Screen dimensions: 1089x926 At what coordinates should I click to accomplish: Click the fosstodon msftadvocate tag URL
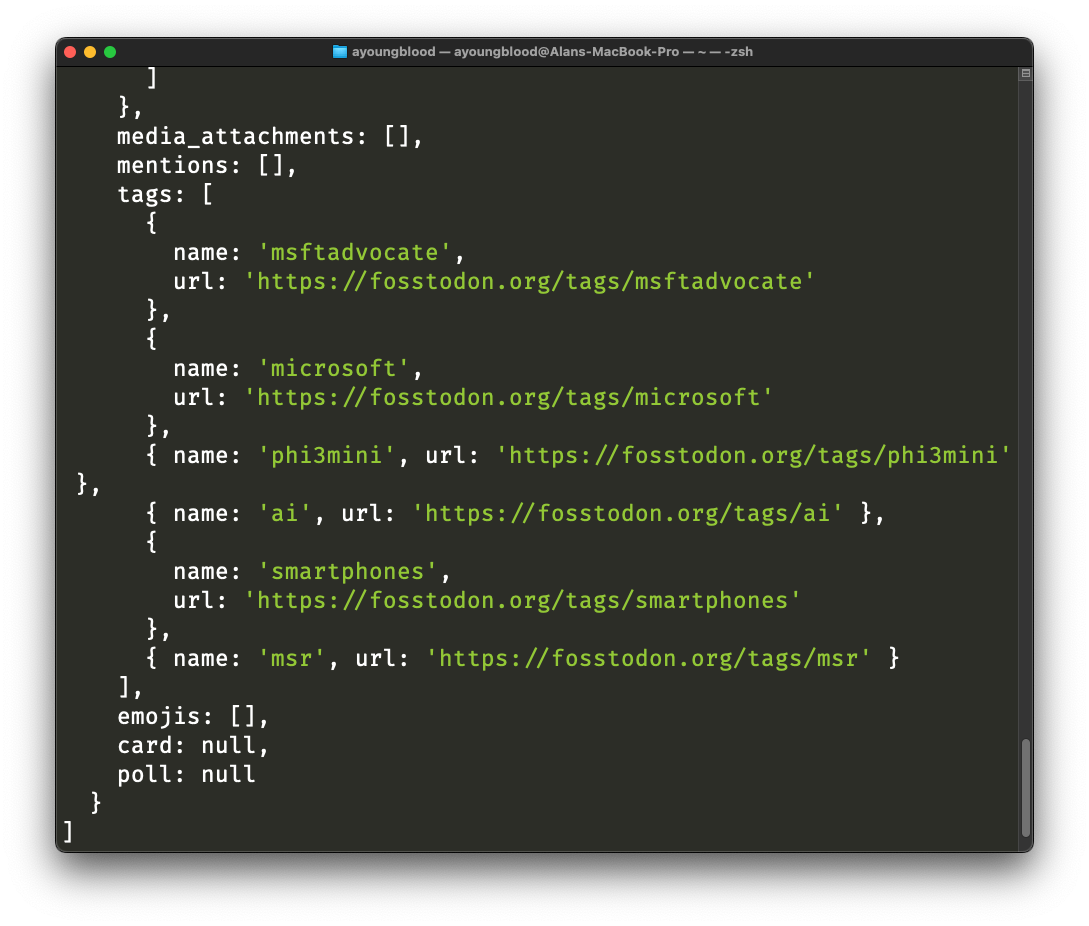coord(530,282)
